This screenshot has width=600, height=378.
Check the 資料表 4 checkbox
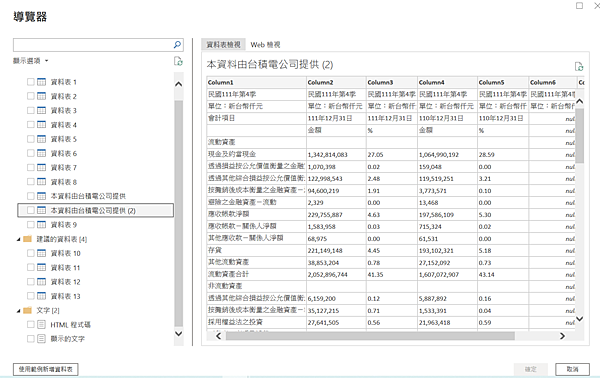click(x=31, y=125)
